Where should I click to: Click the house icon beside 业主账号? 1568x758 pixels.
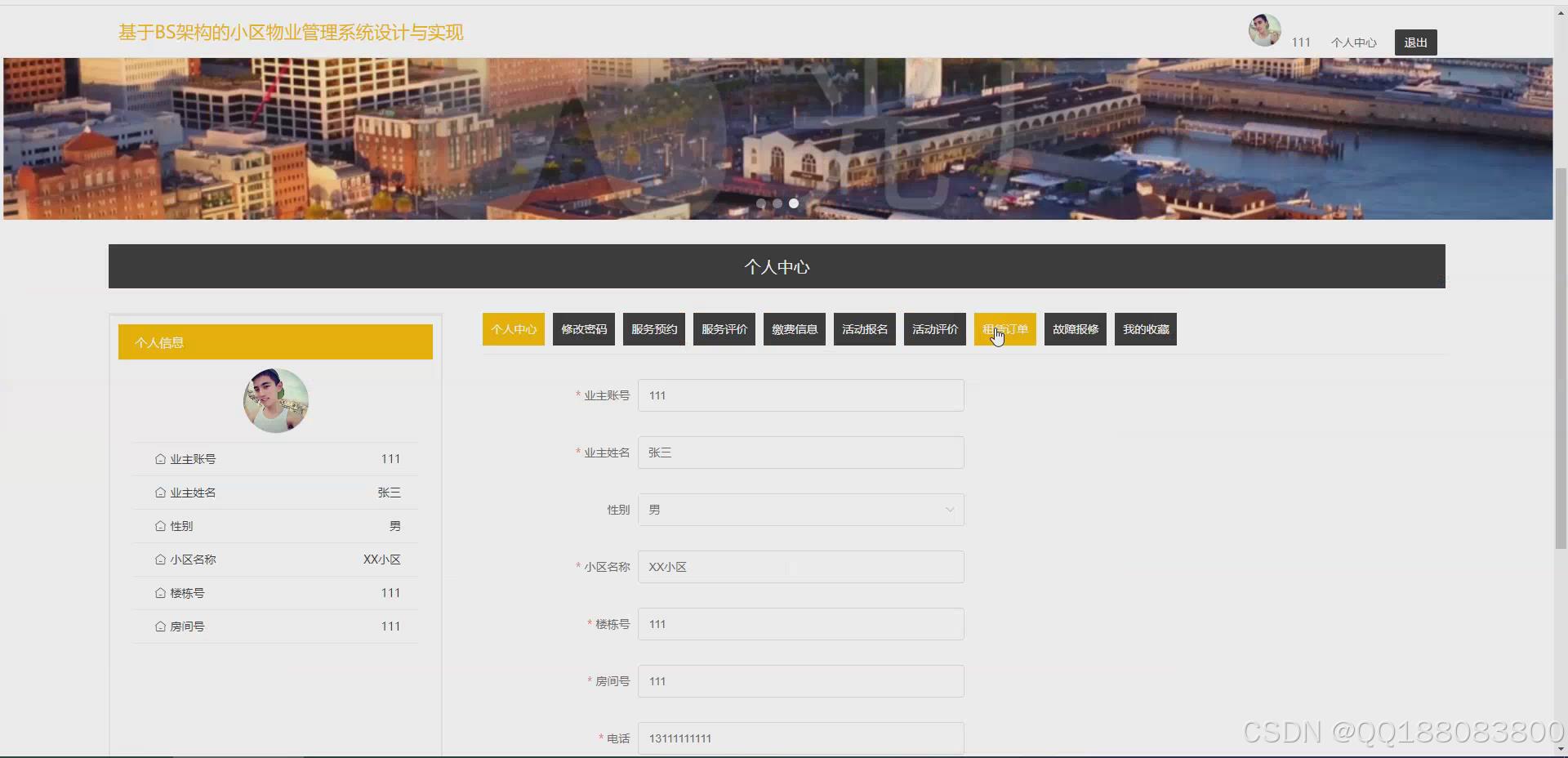click(160, 459)
